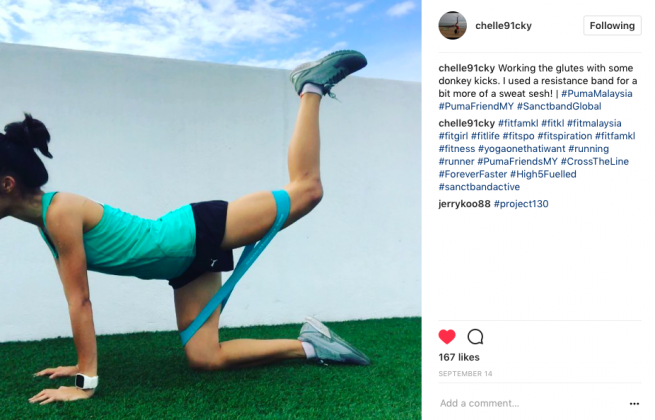This screenshot has height=420, width=655.
Task: Open the #fitmalaysia hashtag
Action: coord(594,123)
